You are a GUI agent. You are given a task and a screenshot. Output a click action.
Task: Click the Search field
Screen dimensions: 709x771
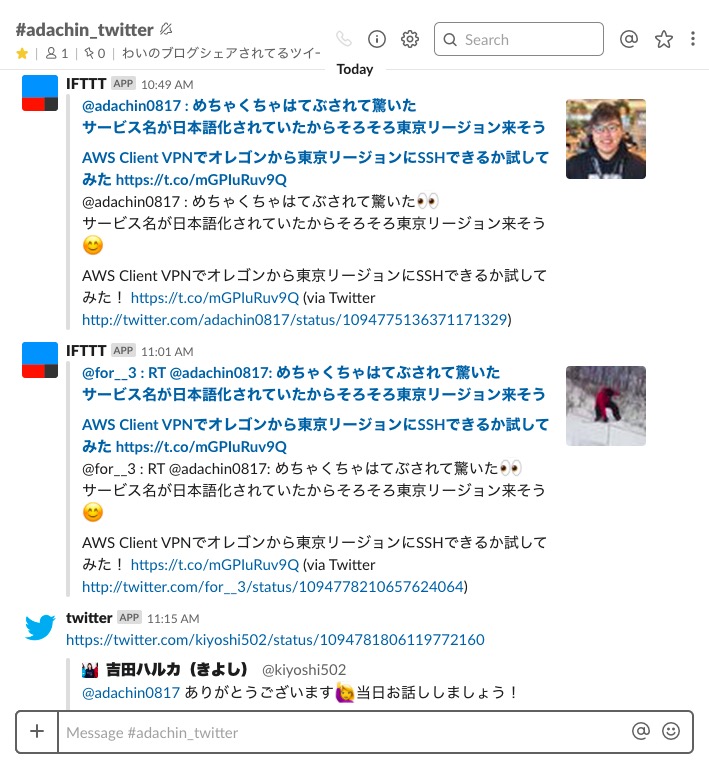point(519,39)
